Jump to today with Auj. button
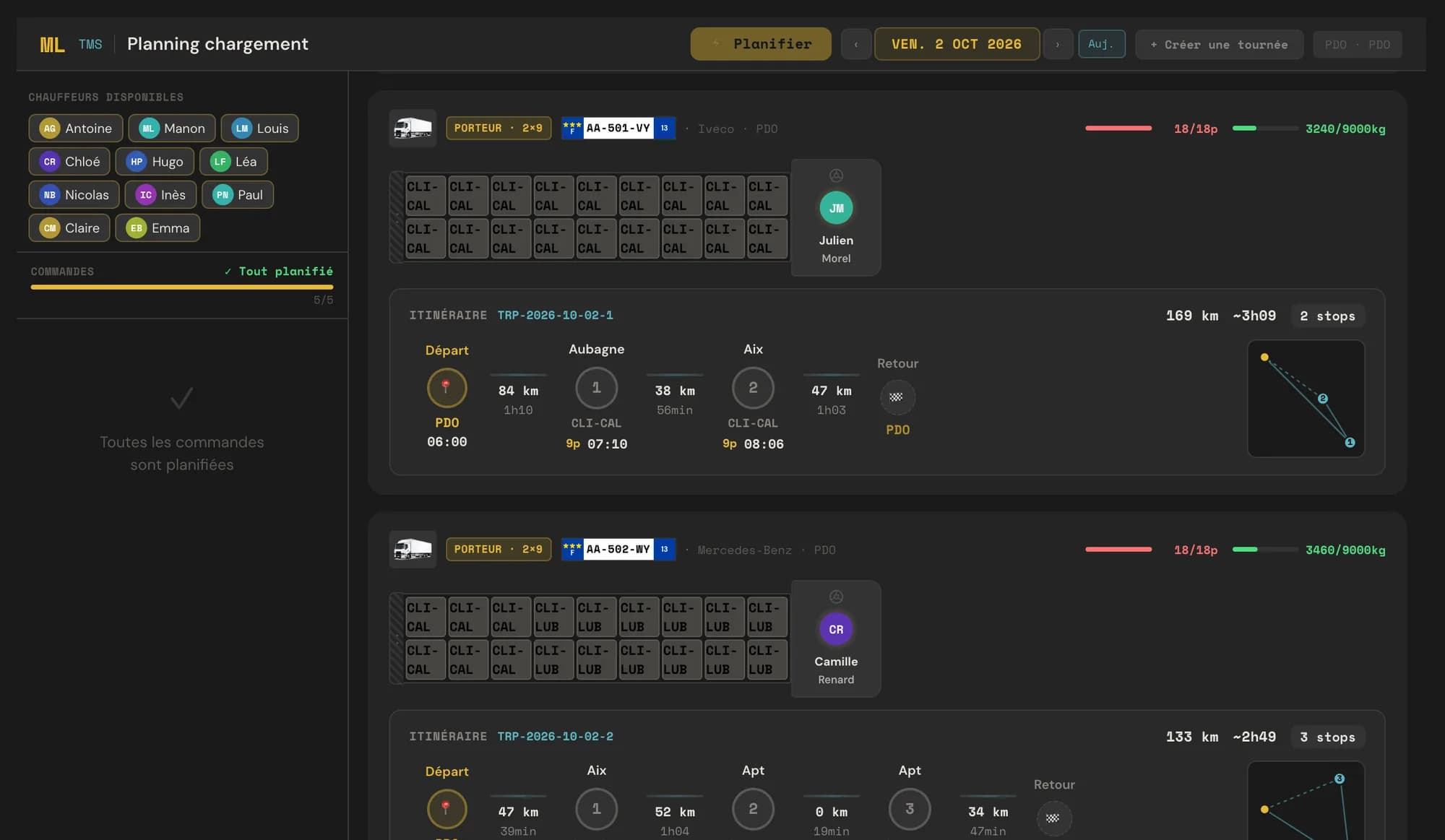The width and height of the screenshot is (1445, 840). click(x=1102, y=44)
